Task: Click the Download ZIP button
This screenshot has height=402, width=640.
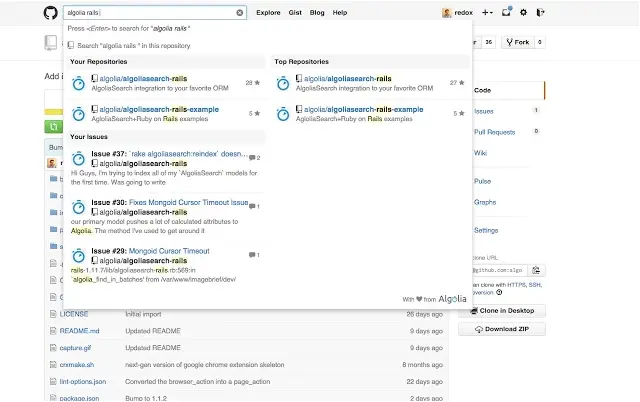Action: click(502, 329)
